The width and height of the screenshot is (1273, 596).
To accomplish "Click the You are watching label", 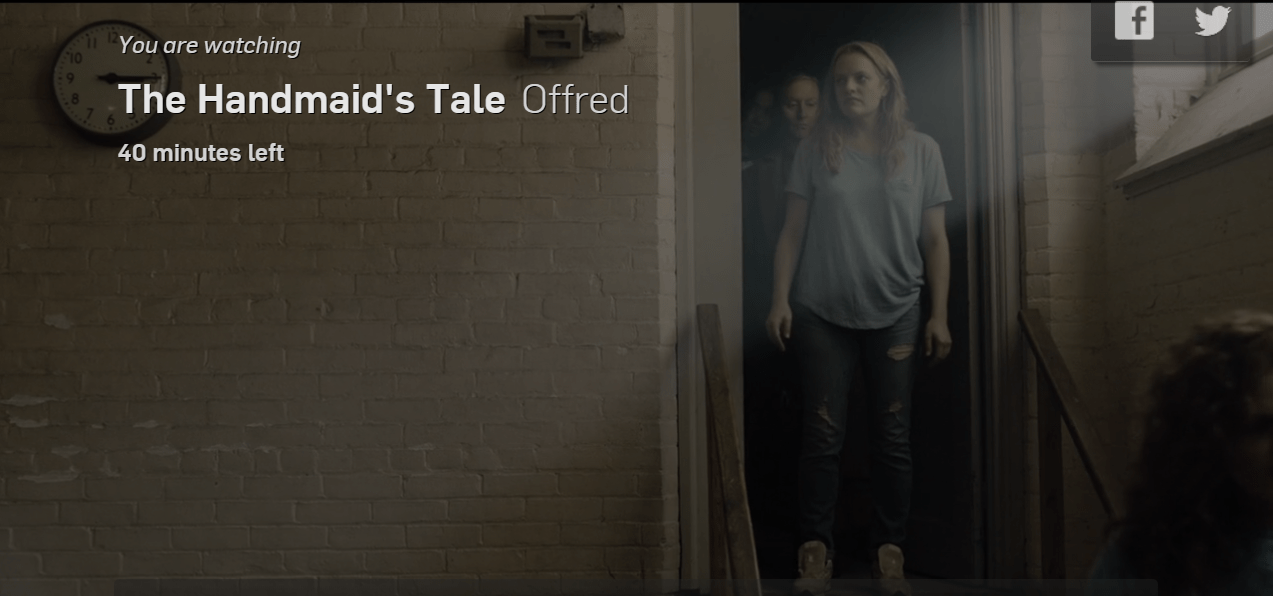I will point(209,45).
